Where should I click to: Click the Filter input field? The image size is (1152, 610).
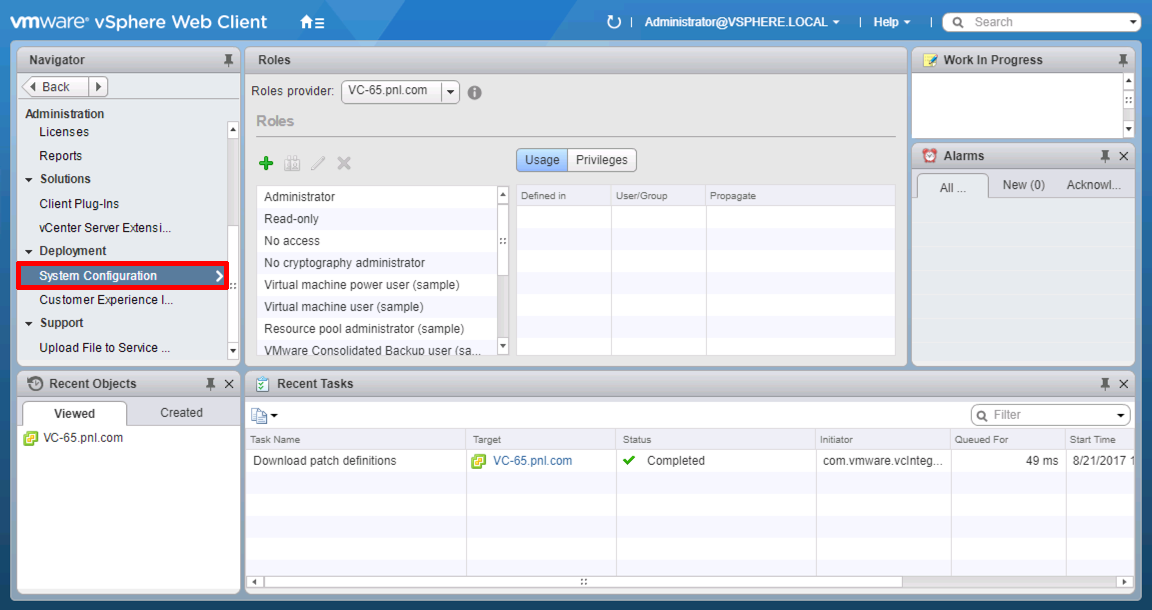(1051, 415)
